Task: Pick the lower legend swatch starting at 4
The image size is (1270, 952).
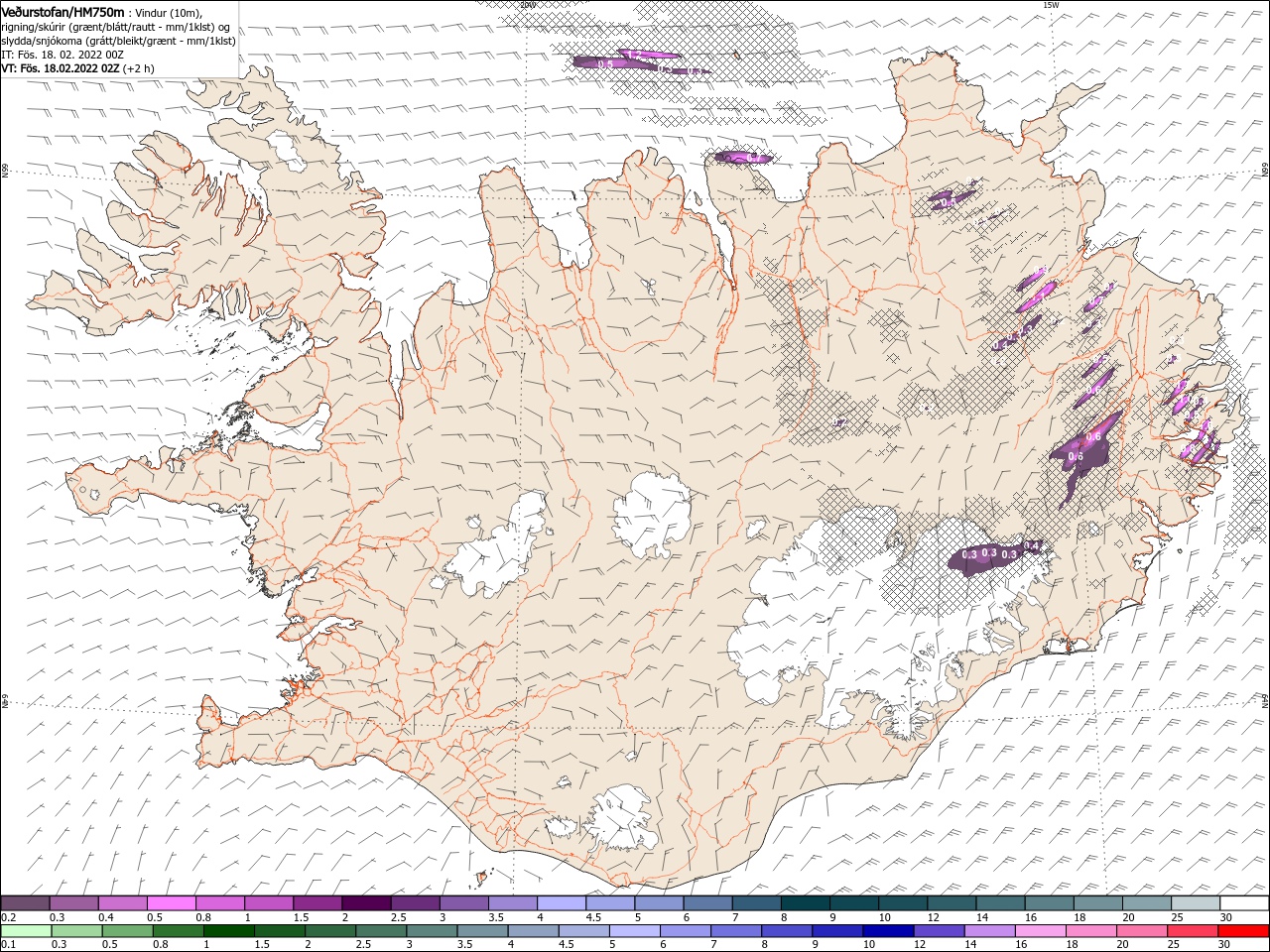Action: pos(533,931)
